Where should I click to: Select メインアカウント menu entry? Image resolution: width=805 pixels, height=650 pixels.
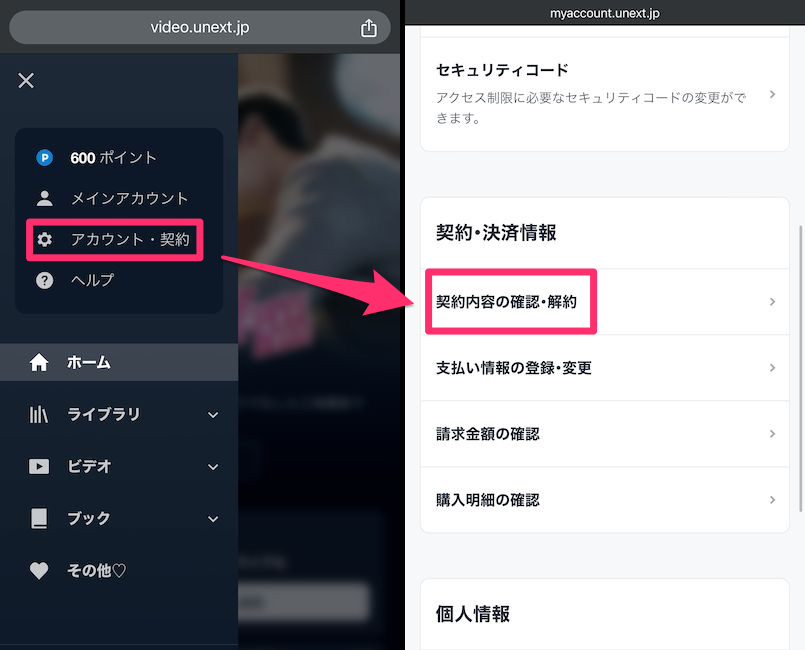129,198
